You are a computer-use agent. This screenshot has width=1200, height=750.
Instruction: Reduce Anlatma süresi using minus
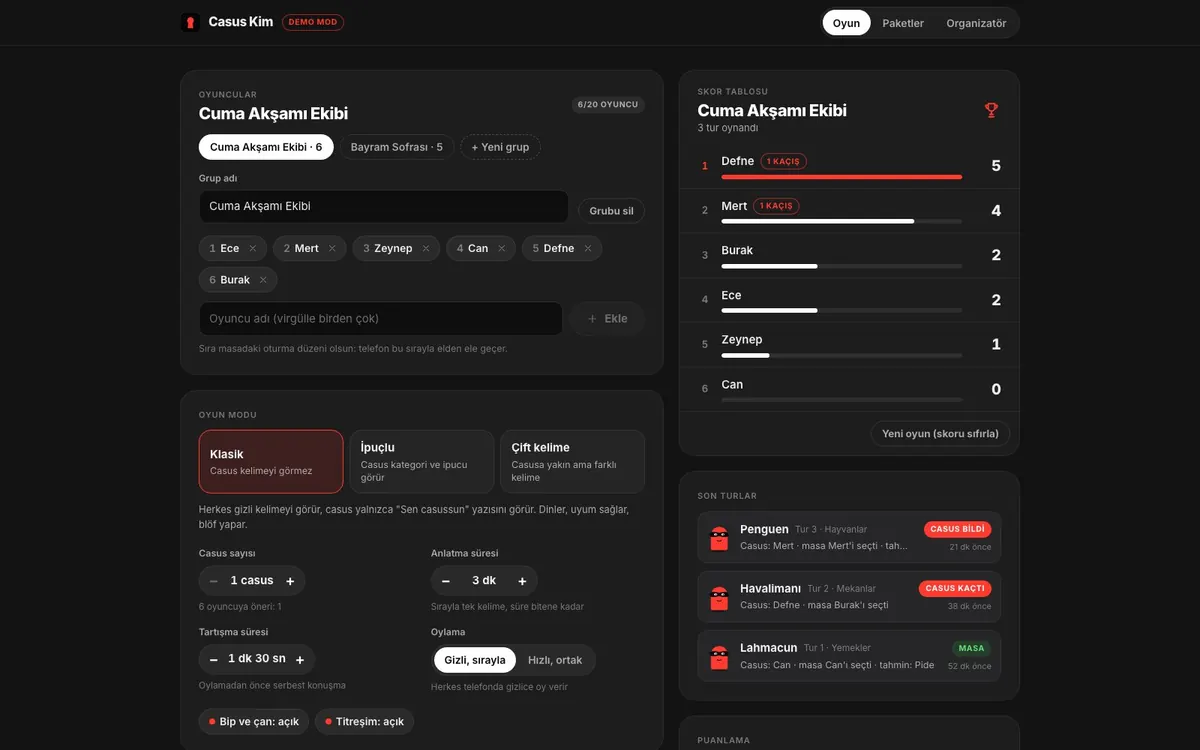tap(446, 581)
